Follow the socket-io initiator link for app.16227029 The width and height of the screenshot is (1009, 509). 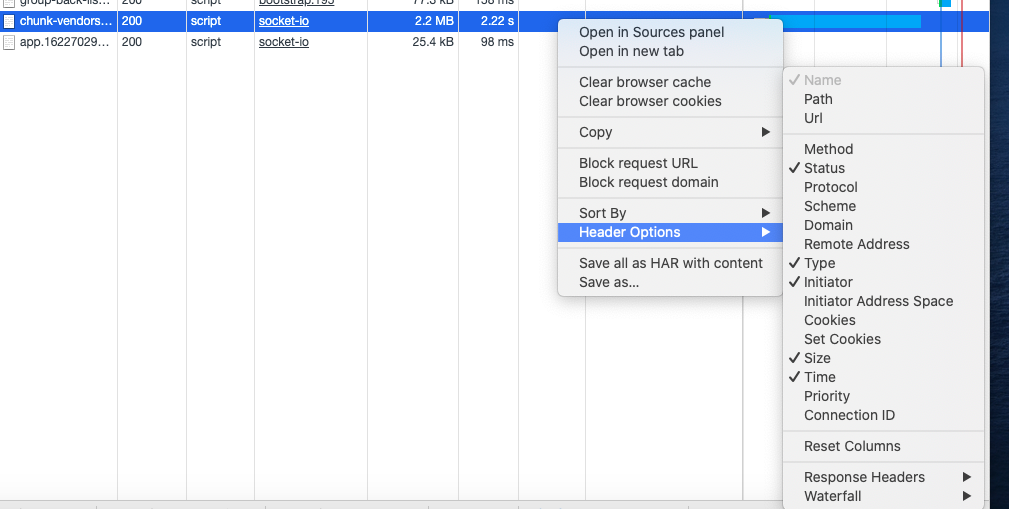pos(284,42)
